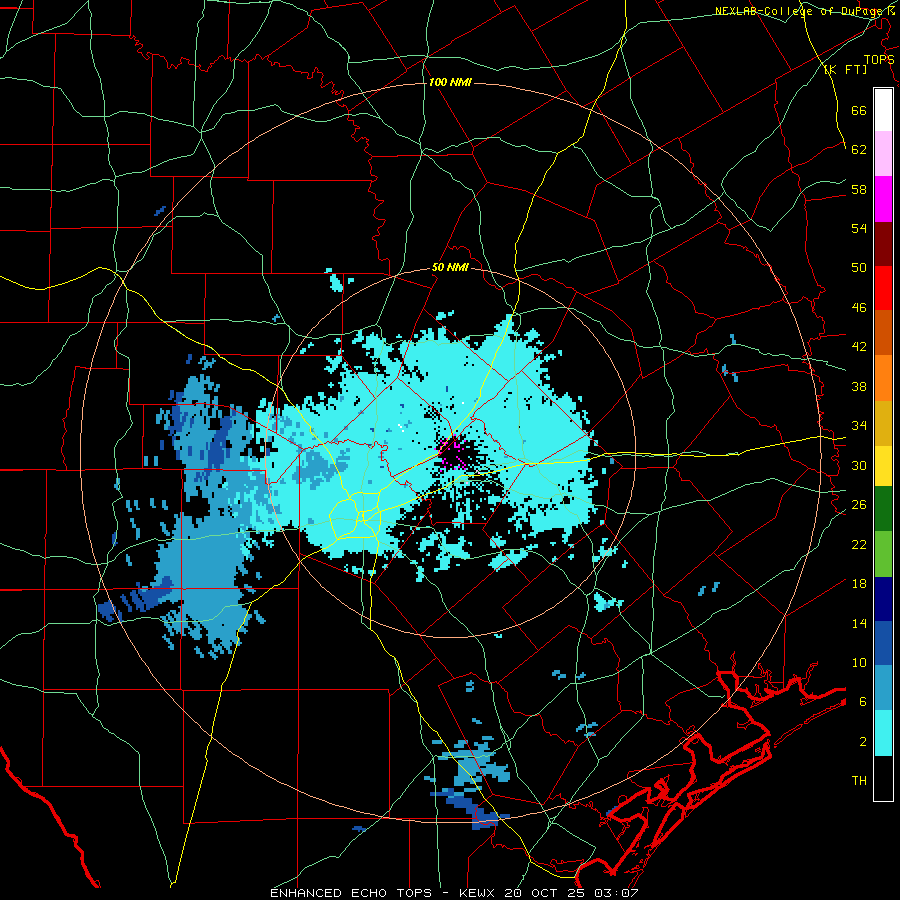
Task: Click the "KEWX" station identifier in caption
Action: pos(478,893)
